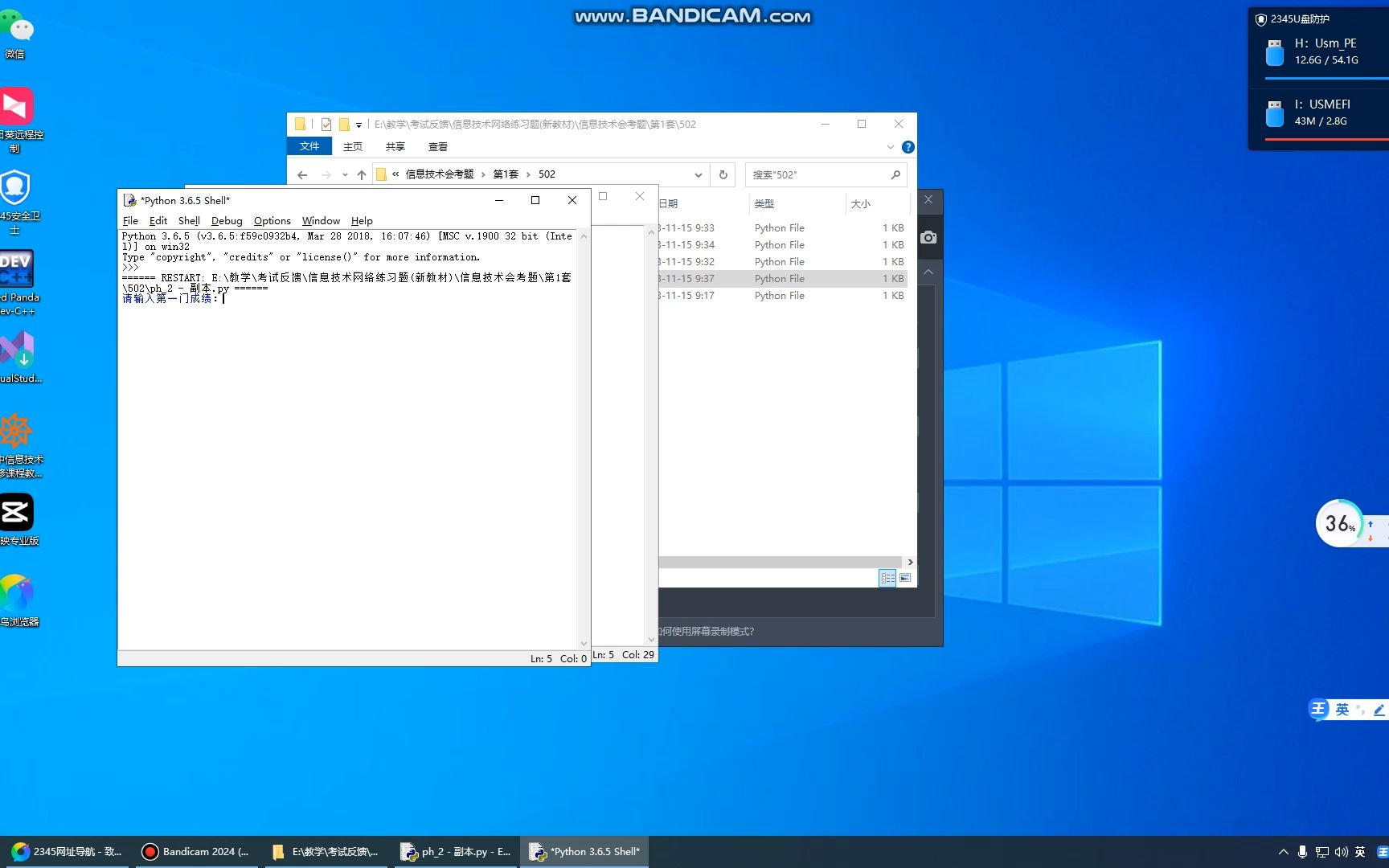Switch to the E:\教学 Explorer taskbar button
The width and height of the screenshot is (1389, 868).
[x=325, y=852]
